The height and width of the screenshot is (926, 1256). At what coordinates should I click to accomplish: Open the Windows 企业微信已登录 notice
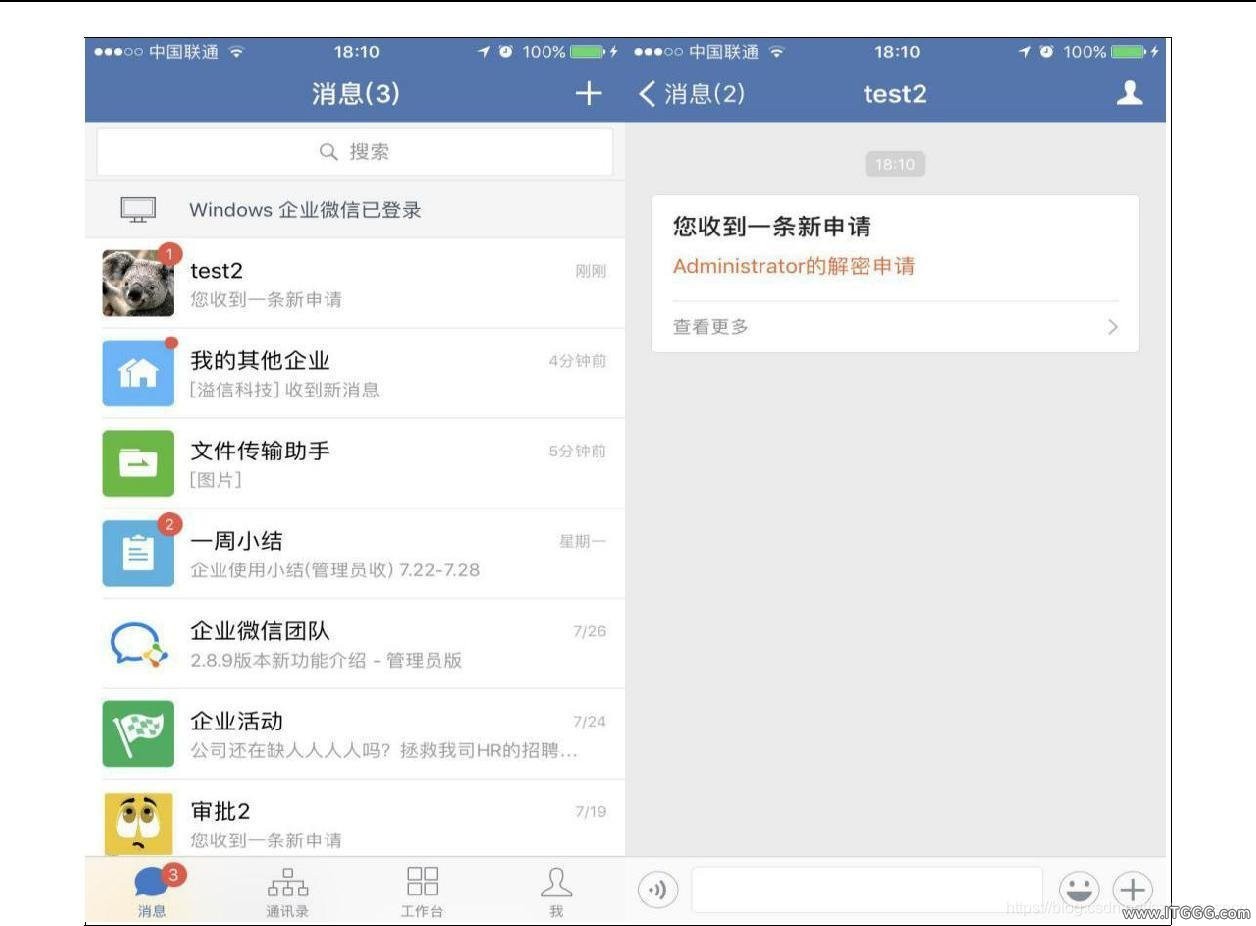click(x=355, y=209)
